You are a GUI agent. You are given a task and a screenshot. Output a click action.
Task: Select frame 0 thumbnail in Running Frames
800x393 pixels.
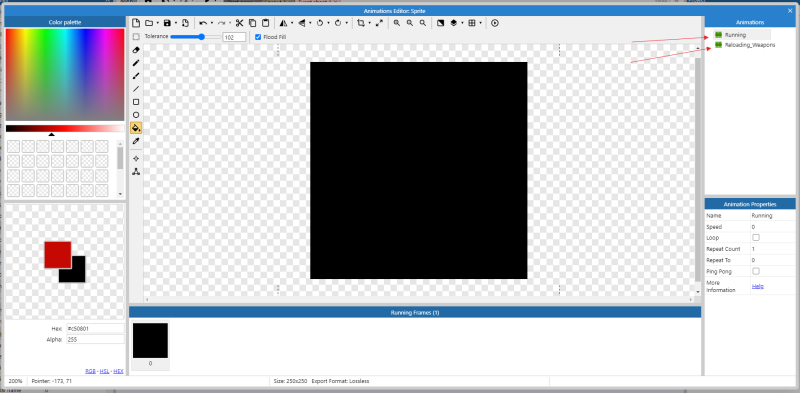[151, 340]
